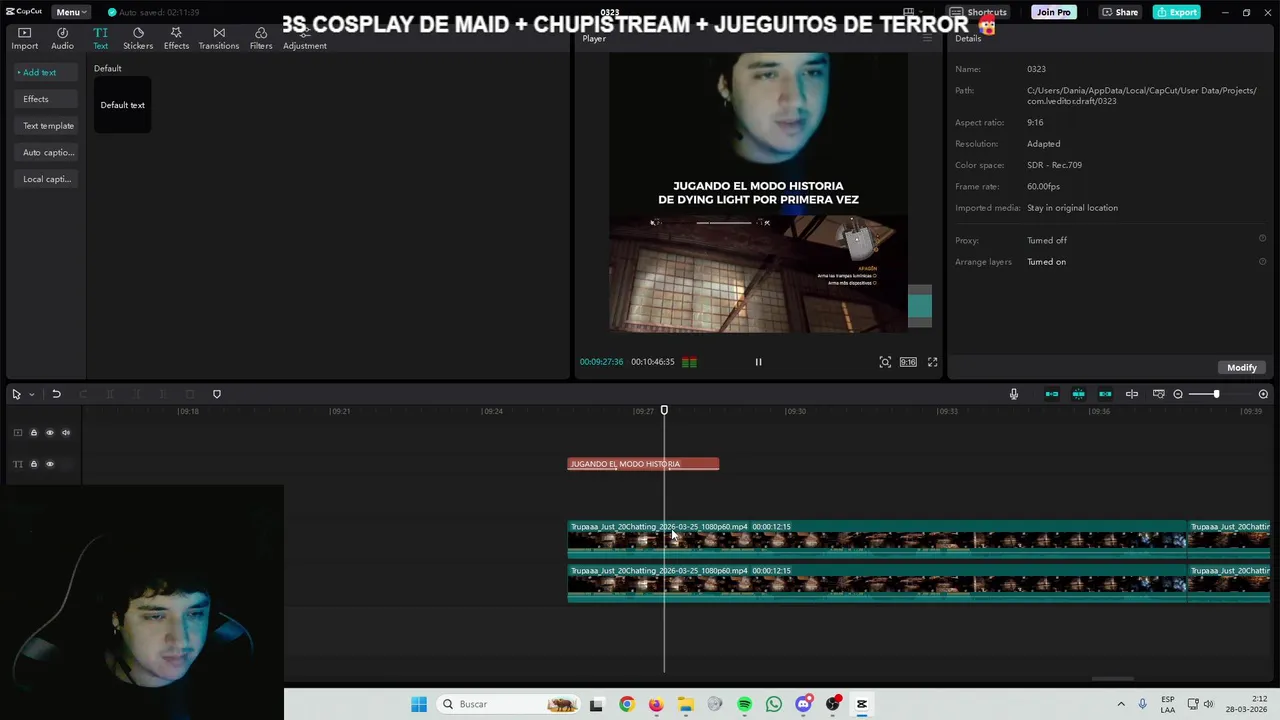Lock the text track

coord(33,464)
